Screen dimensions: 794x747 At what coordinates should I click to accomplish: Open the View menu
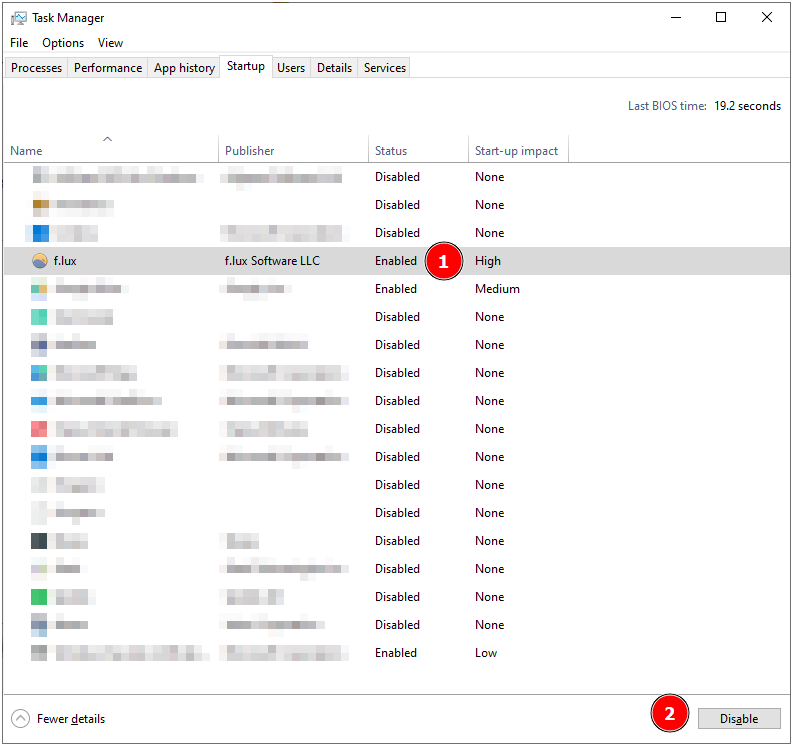point(110,43)
